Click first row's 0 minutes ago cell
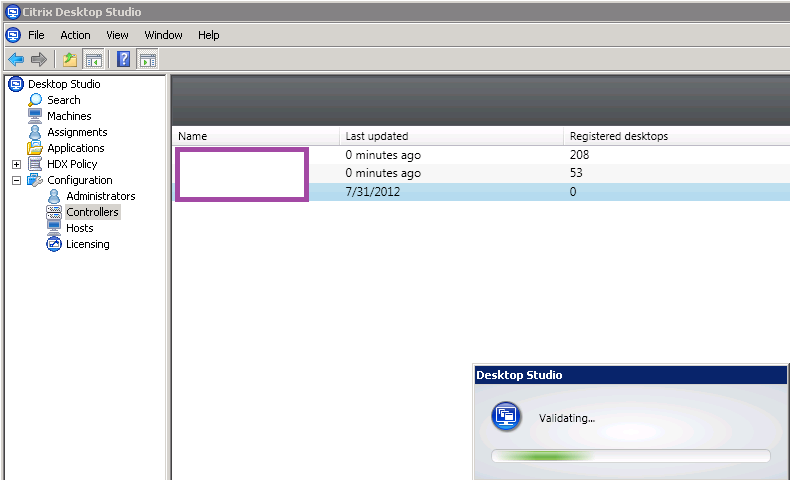This screenshot has height=480, width=790. point(383,155)
